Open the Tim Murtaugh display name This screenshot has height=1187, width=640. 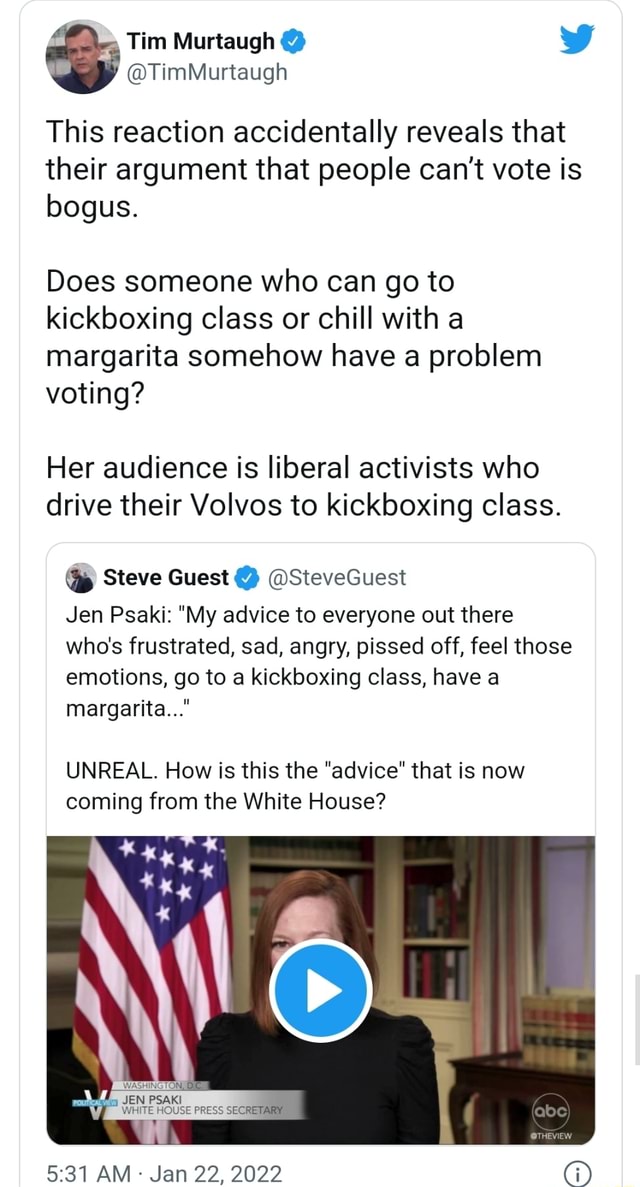click(200, 41)
